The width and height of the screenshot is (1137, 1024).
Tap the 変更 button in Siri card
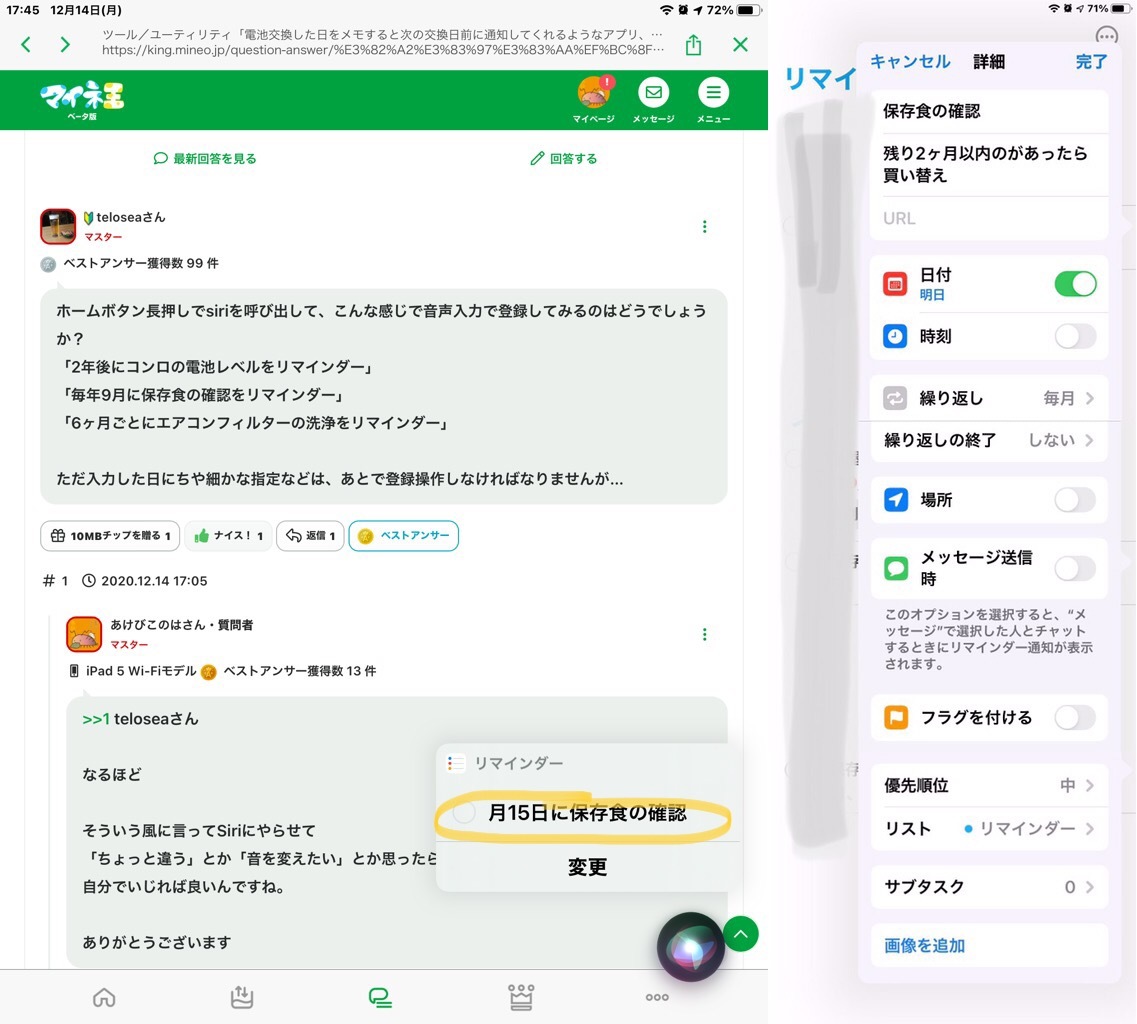(x=587, y=867)
